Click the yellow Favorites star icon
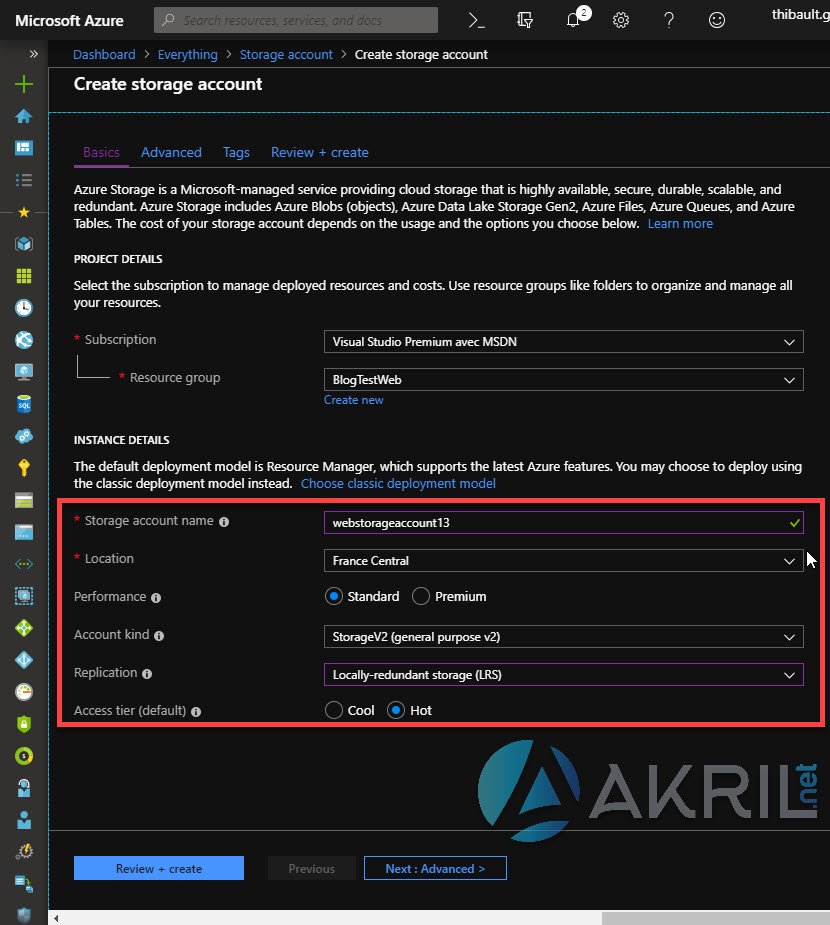830x925 pixels. tap(24, 212)
